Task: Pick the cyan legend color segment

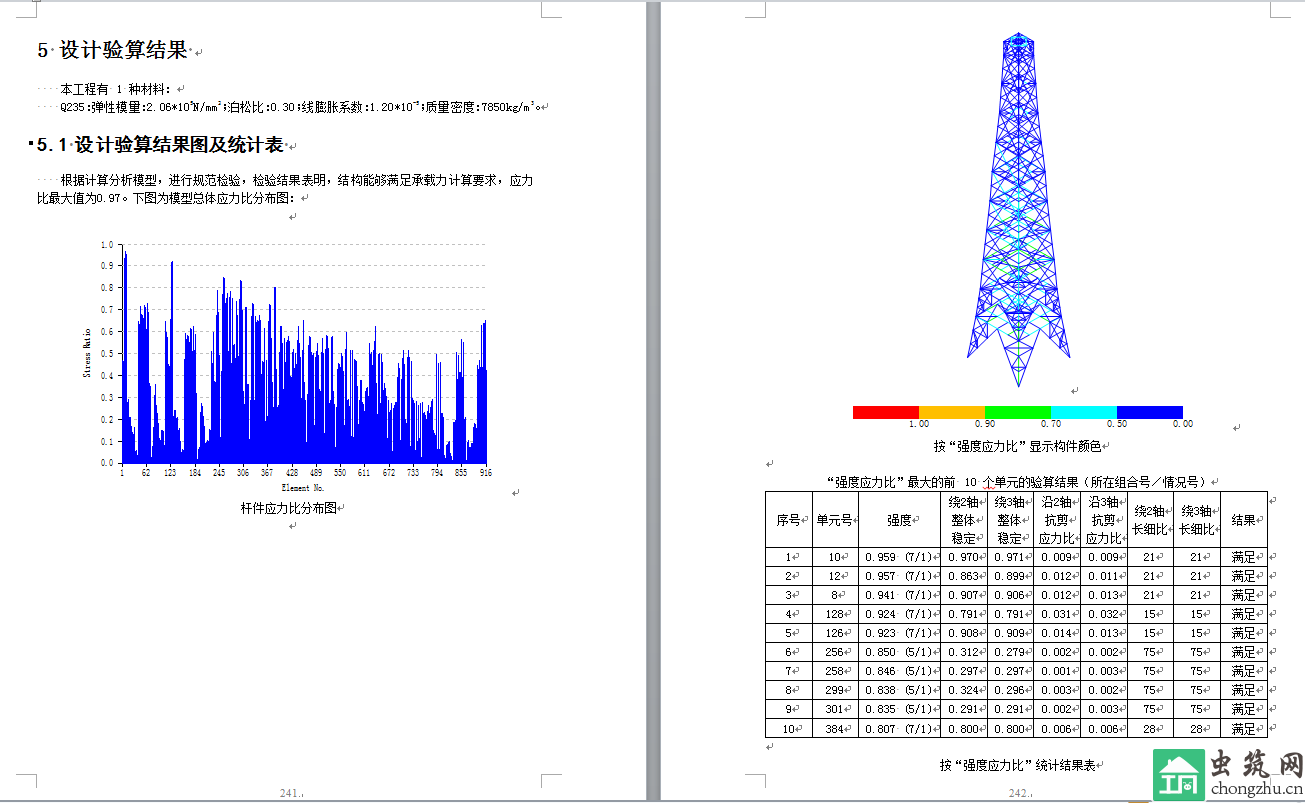Action: pyautogui.click(x=1083, y=412)
